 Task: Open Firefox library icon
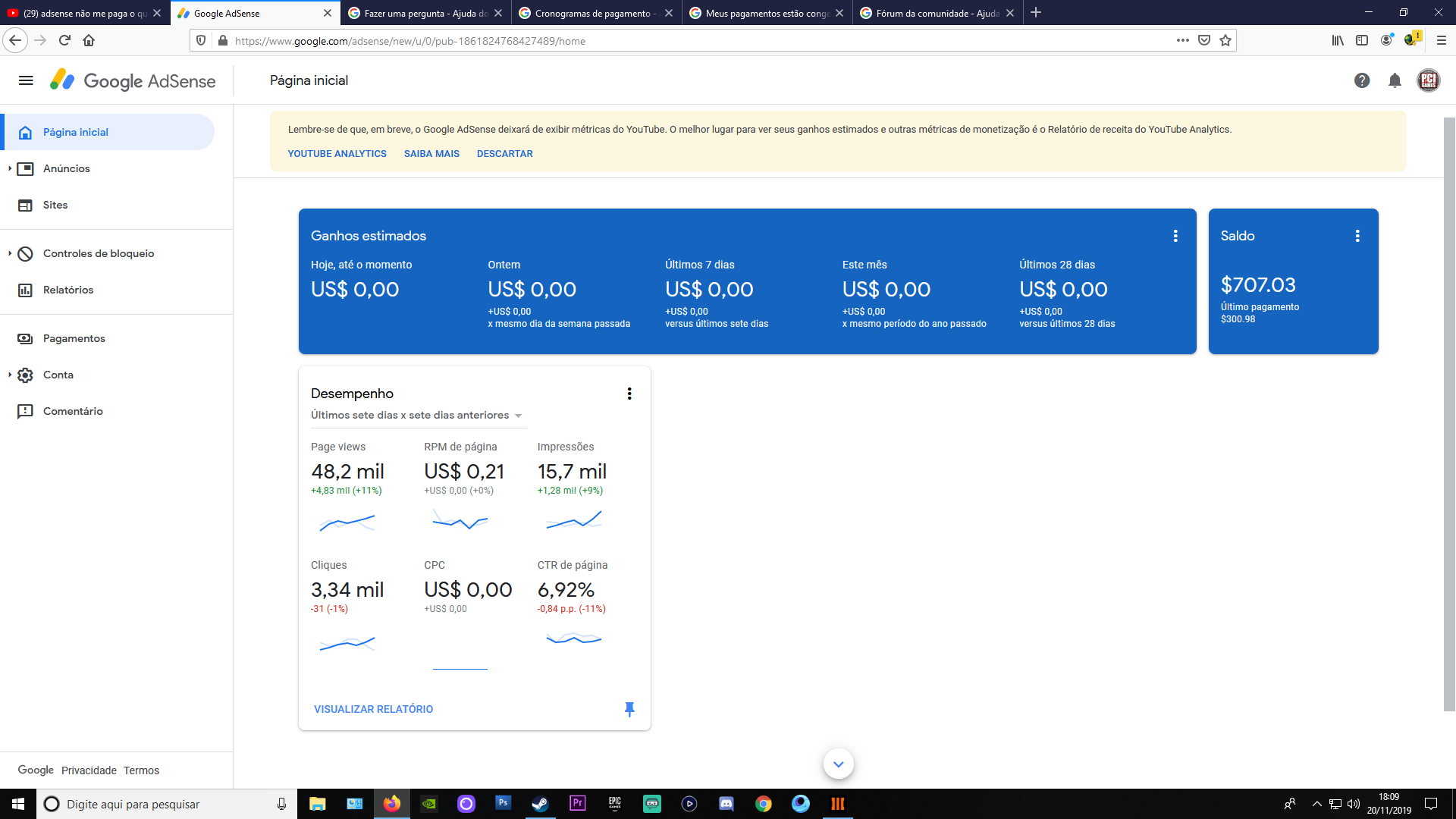[1338, 40]
